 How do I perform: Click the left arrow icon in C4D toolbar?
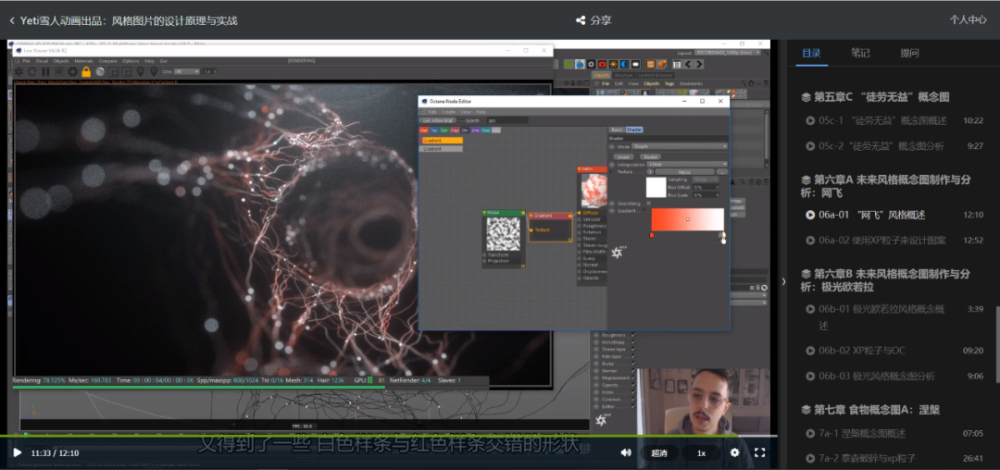[688, 64]
